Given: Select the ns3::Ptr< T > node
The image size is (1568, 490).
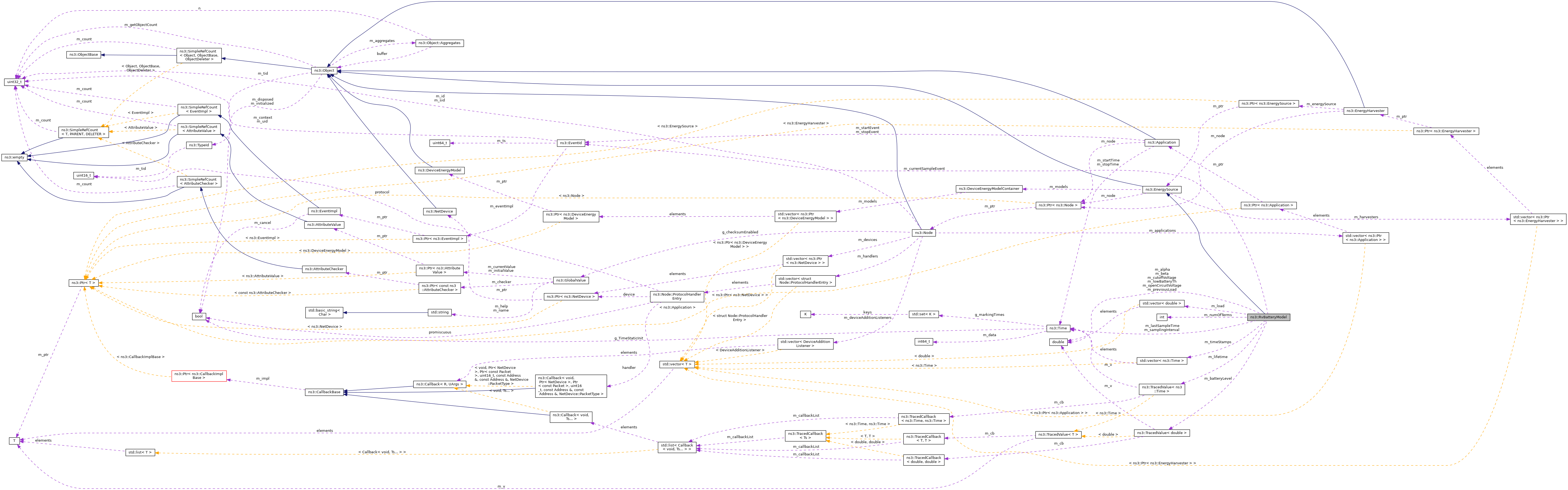Looking at the screenshot, I should [83, 283].
